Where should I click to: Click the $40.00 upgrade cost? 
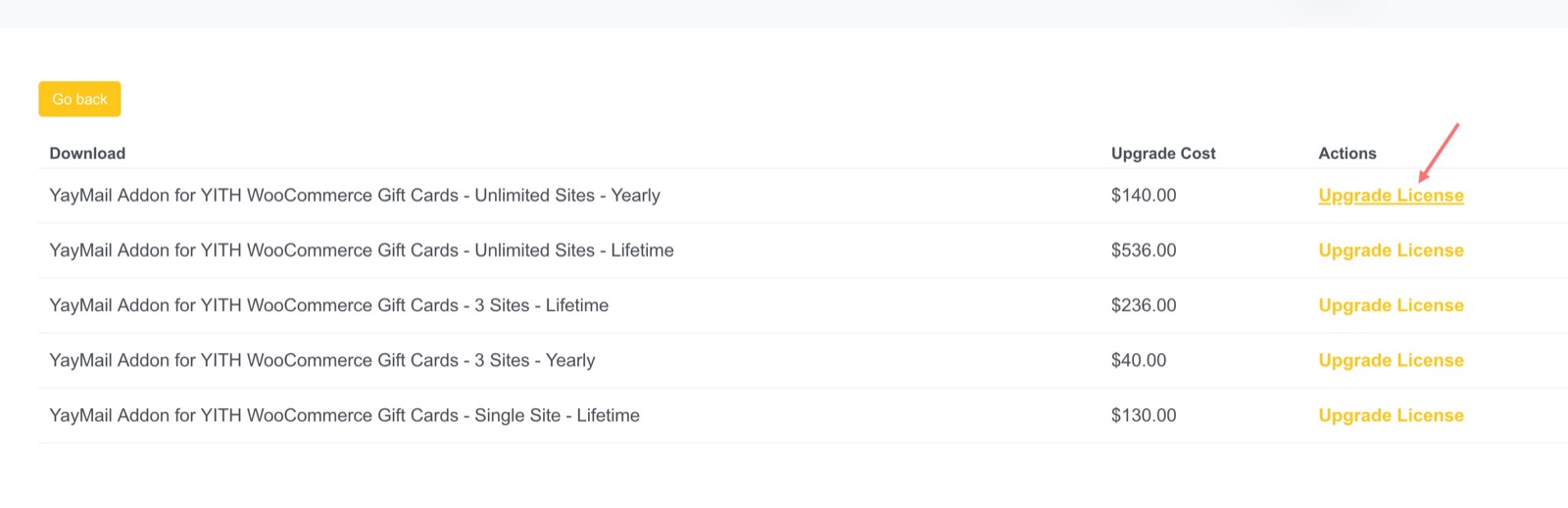click(1139, 360)
